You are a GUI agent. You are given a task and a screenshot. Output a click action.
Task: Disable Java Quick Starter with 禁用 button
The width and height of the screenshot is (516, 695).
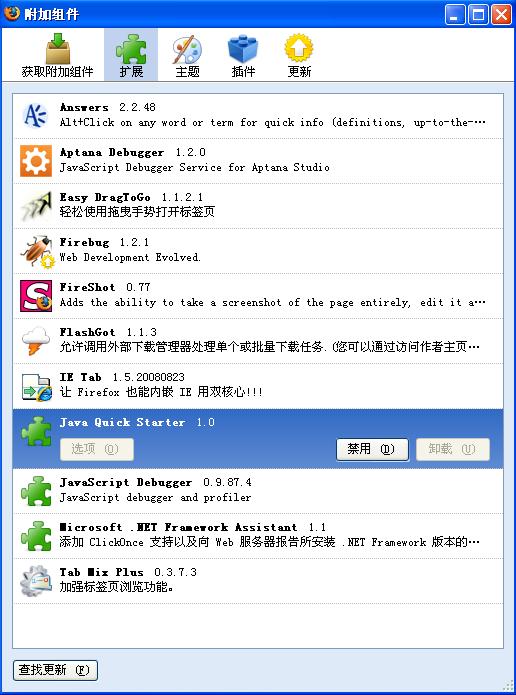(372, 449)
